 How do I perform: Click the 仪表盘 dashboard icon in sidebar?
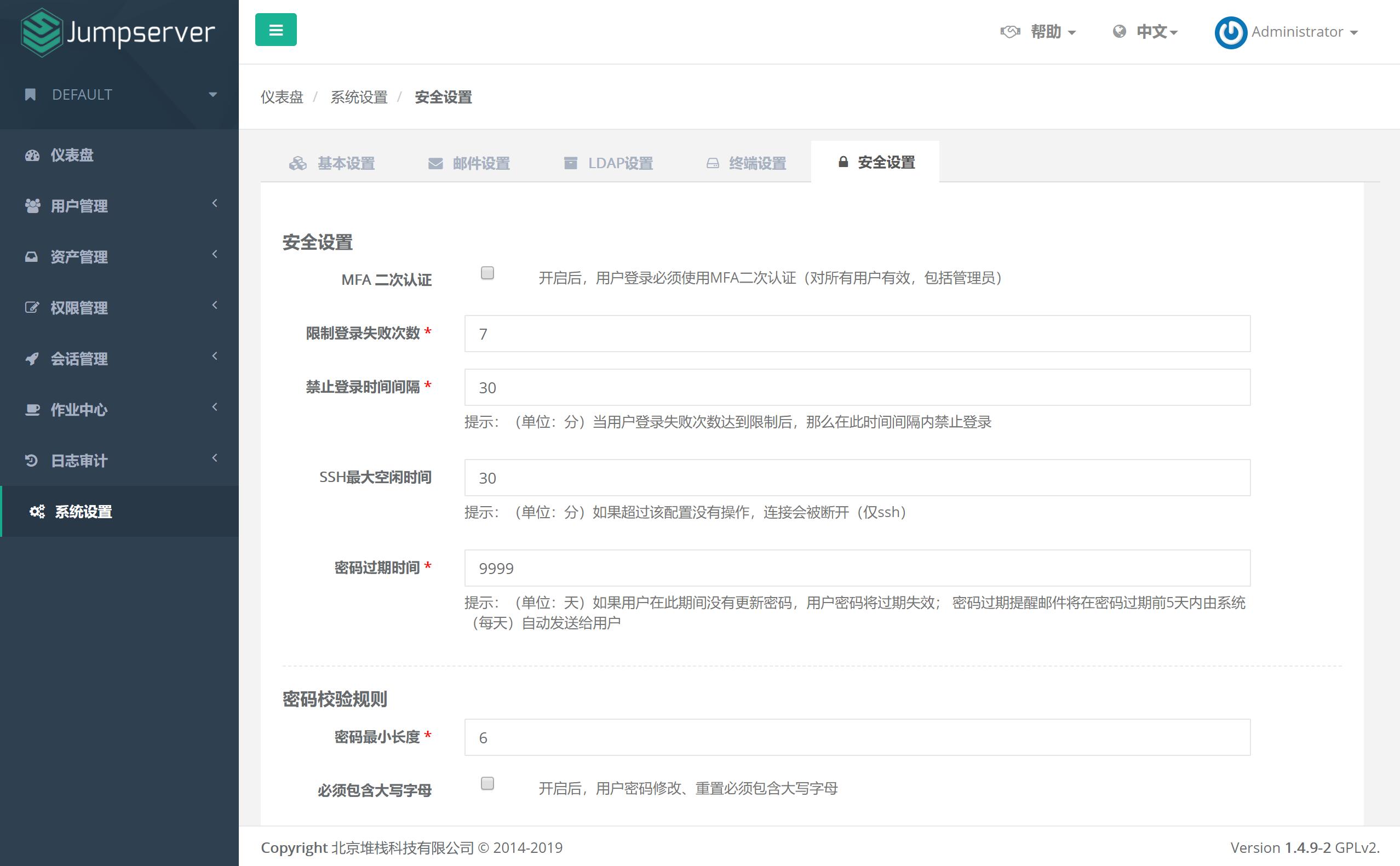point(32,155)
